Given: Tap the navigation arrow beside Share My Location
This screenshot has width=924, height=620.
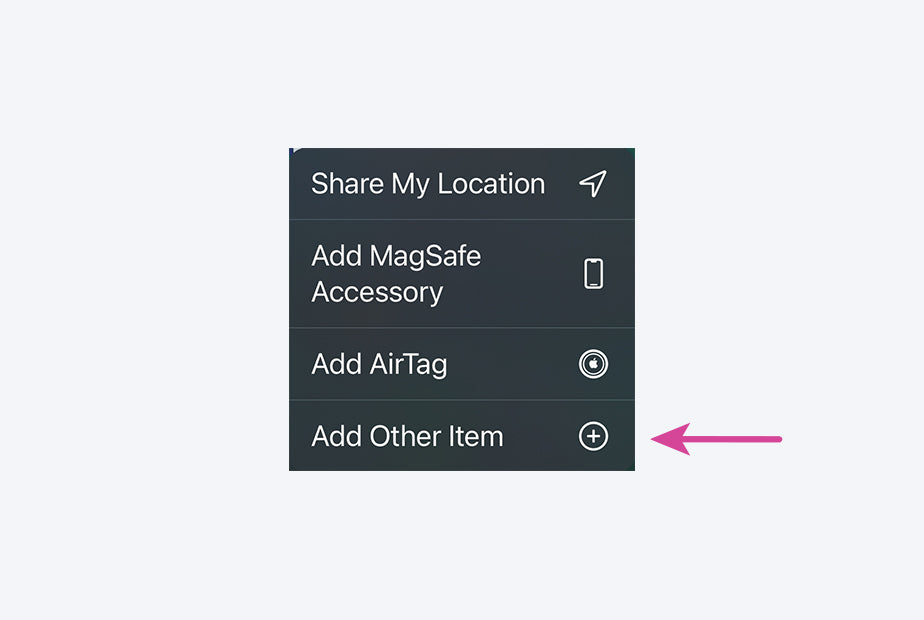Looking at the screenshot, I should [593, 184].
